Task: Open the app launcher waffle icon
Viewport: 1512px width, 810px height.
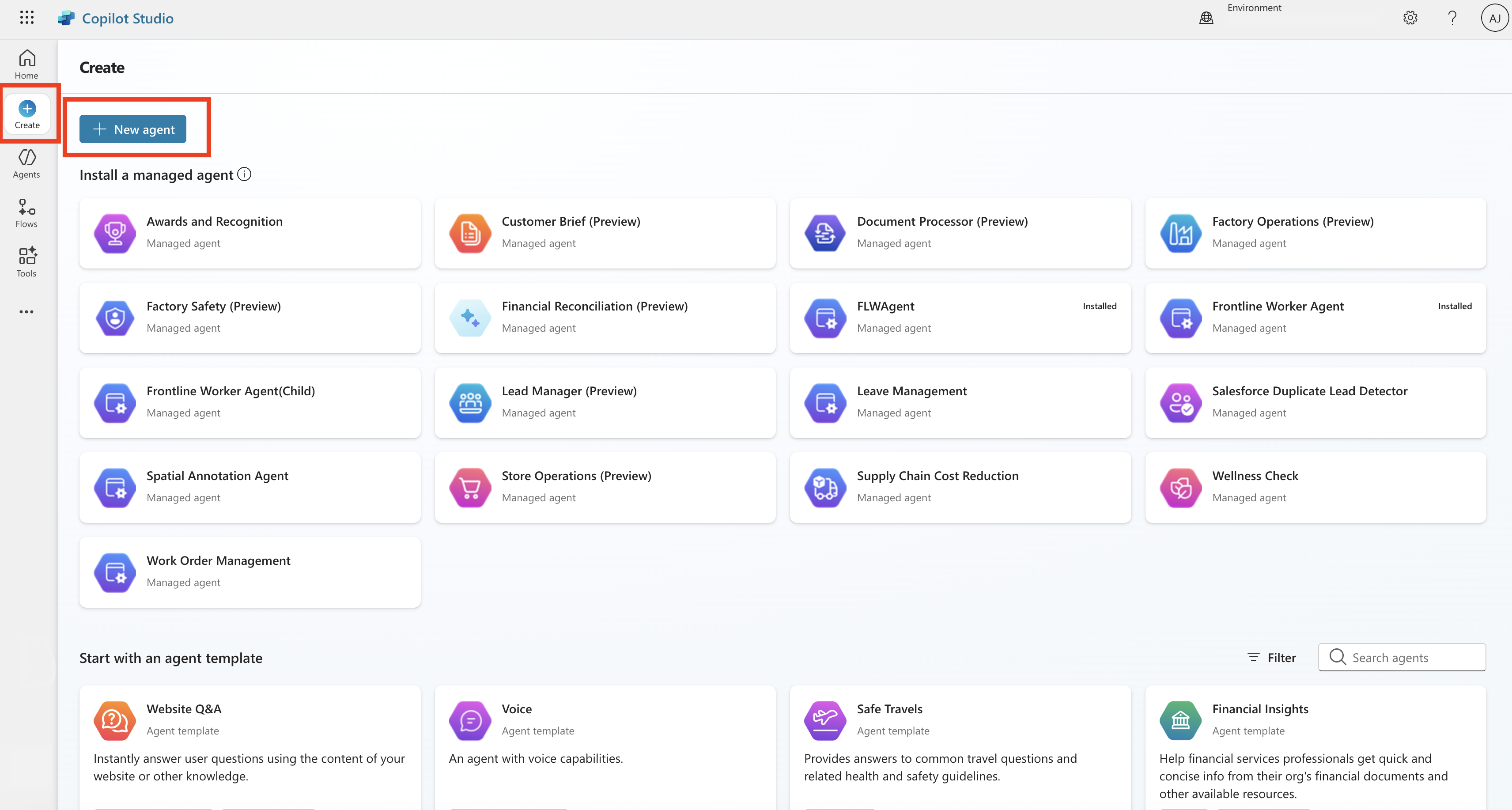Action: point(26,18)
